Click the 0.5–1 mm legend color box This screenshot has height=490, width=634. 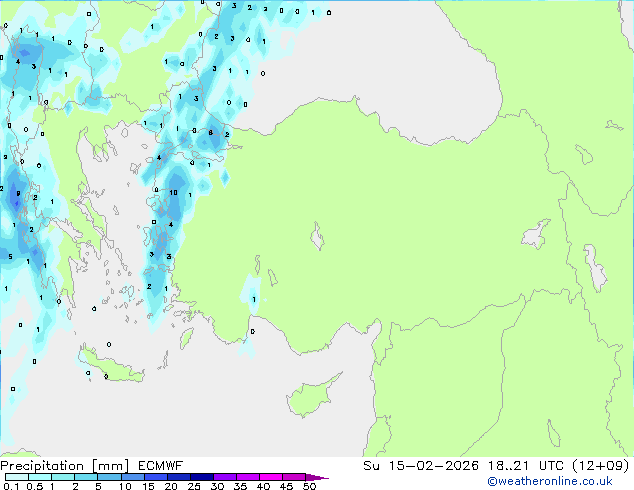pyautogui.click(x=40, y=477)
